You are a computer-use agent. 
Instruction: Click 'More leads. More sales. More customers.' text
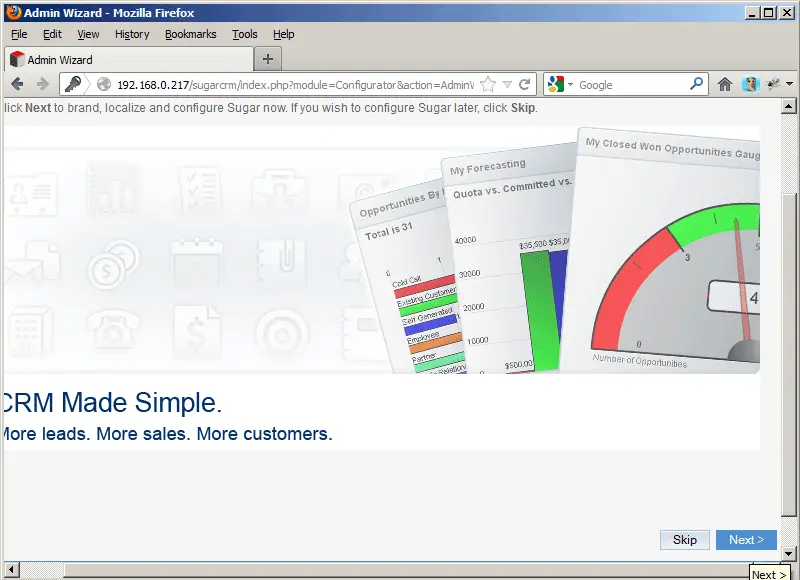click(x=167, y=434)
